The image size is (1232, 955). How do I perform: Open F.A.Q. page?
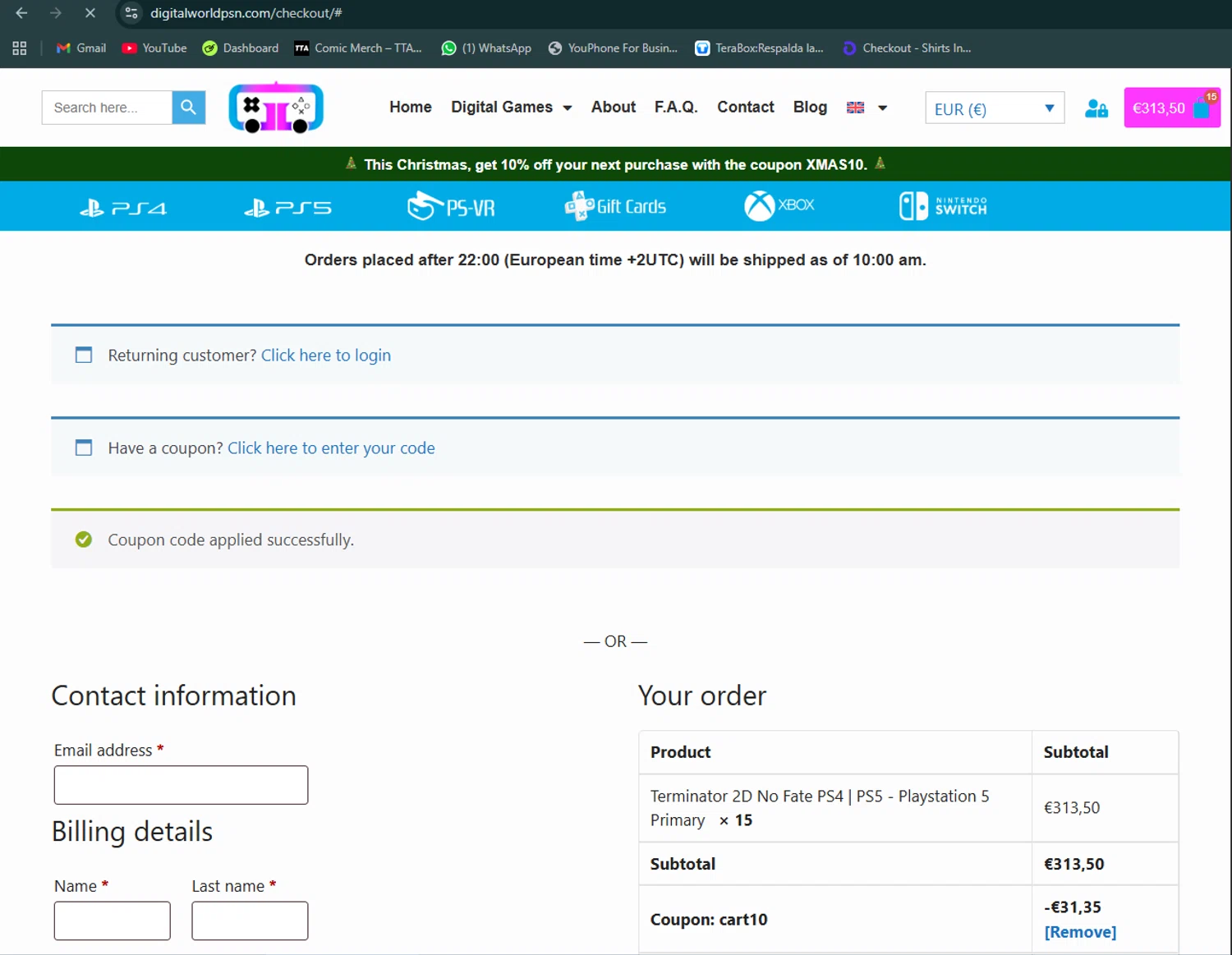[x=676, y=108]
